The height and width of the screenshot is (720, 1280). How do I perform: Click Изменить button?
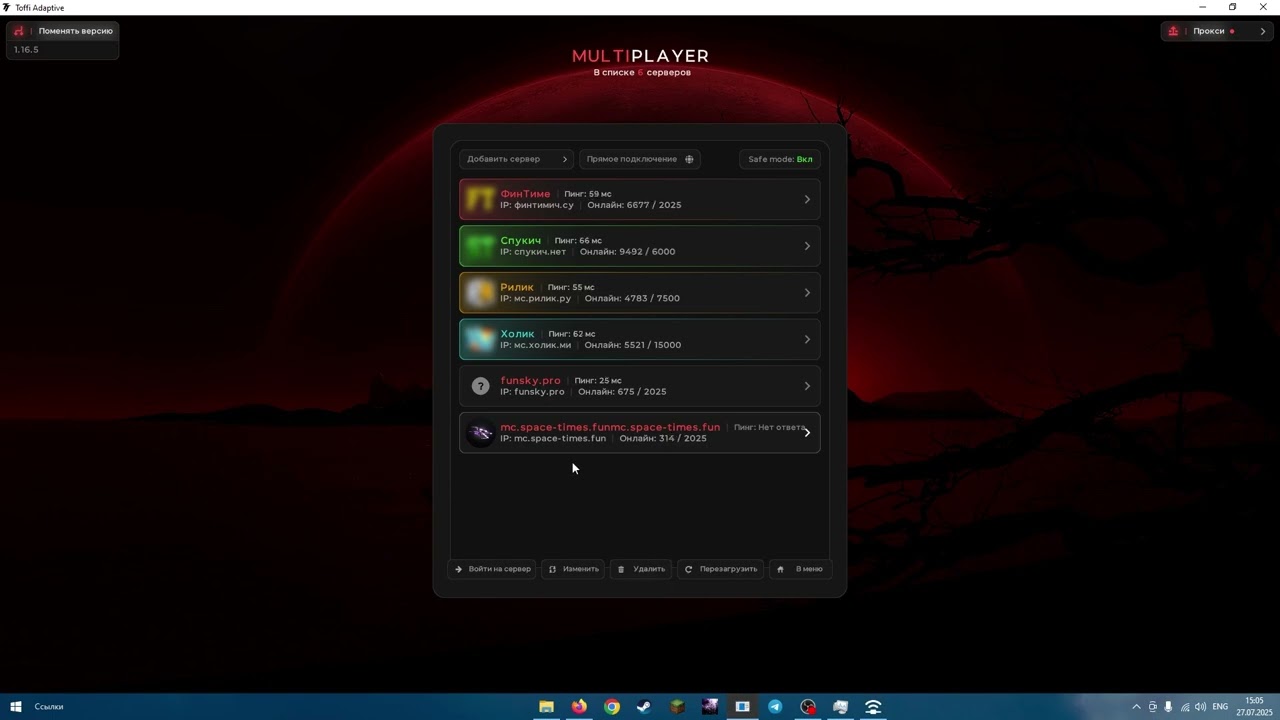click(573, 569)
